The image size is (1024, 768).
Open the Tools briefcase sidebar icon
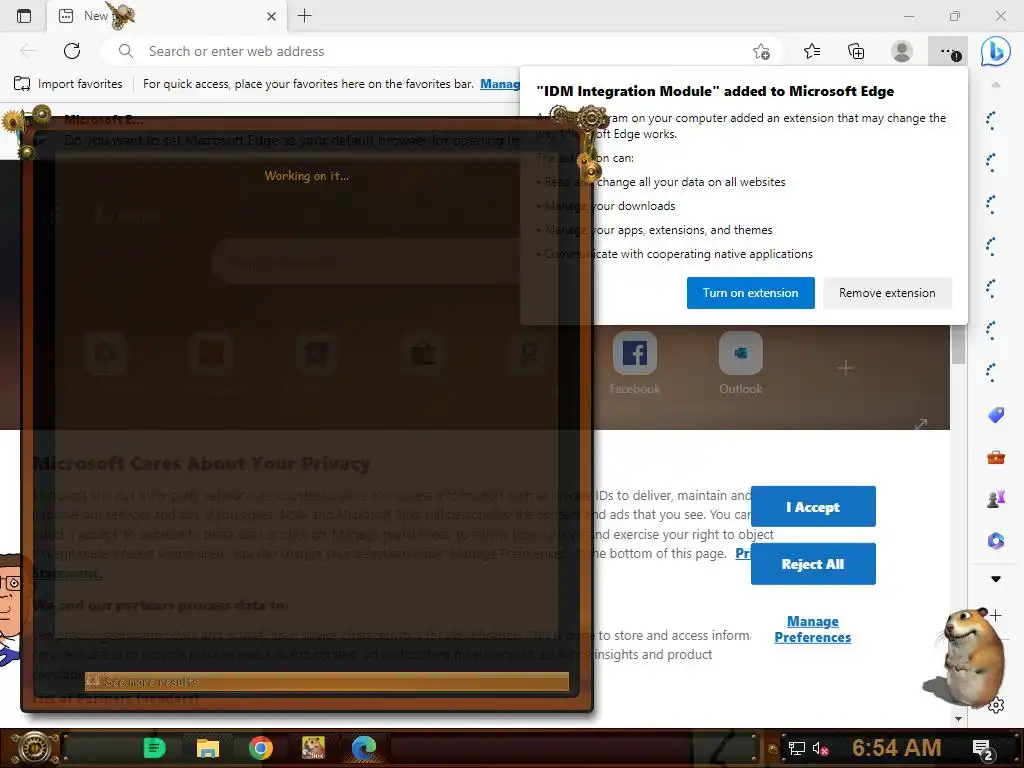tap(995, 457)
